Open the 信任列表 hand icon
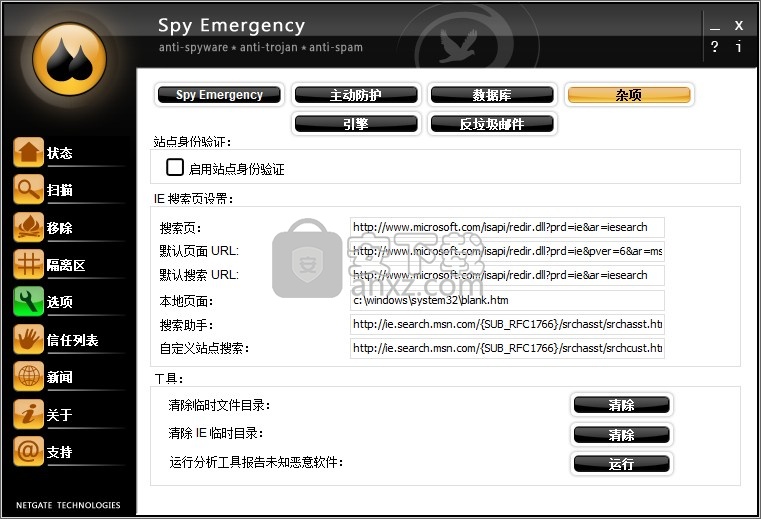 tap(28, 339)
